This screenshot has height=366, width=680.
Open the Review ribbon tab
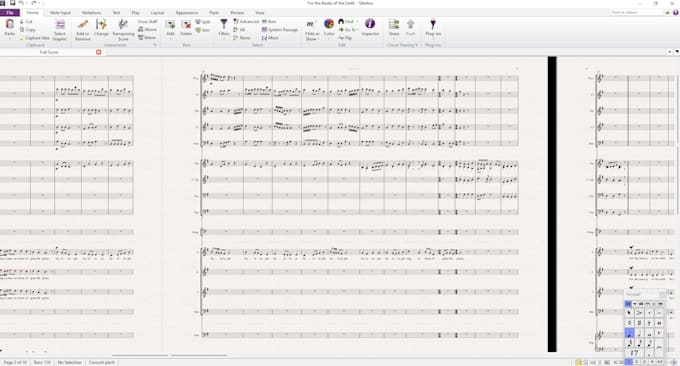pos(237,13)
